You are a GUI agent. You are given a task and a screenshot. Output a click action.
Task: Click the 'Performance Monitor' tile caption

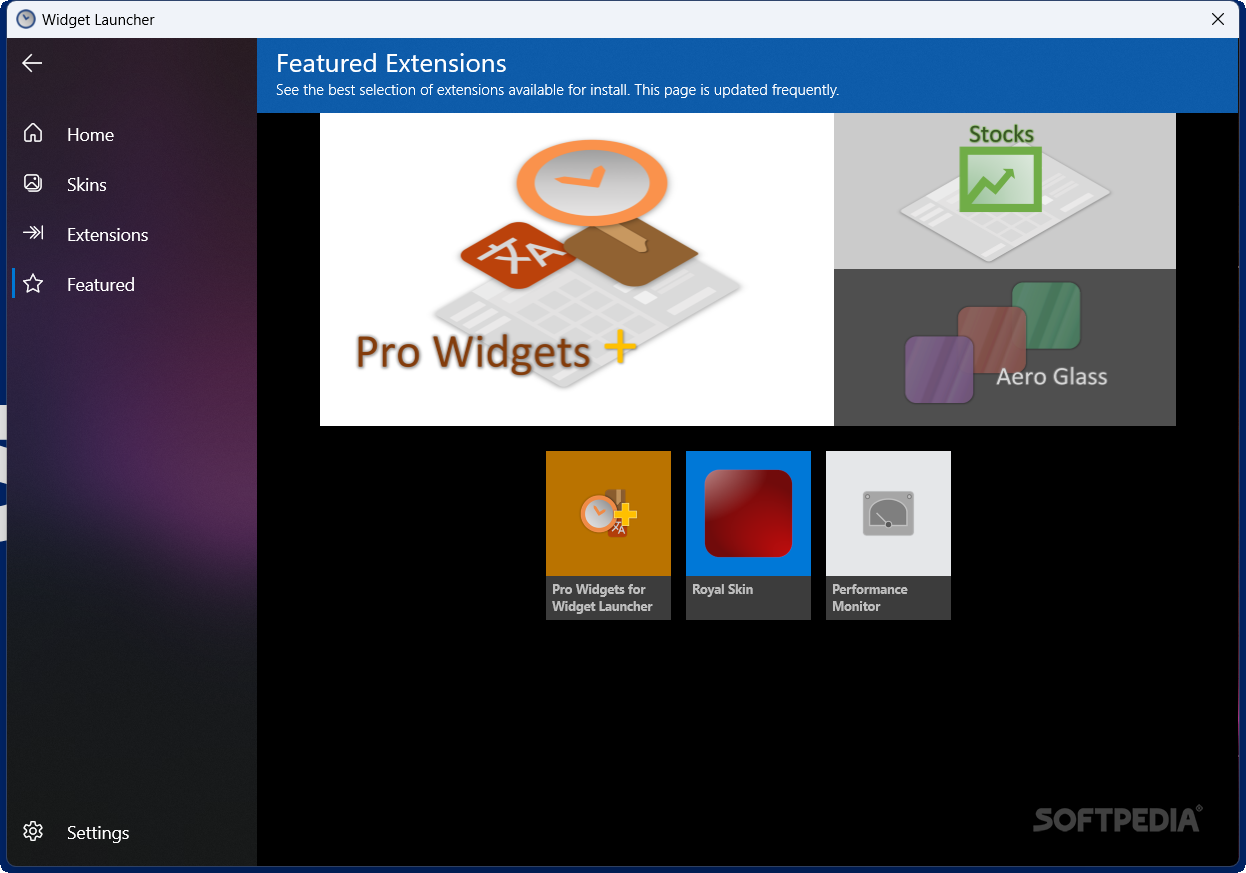(x=869, y=598)
